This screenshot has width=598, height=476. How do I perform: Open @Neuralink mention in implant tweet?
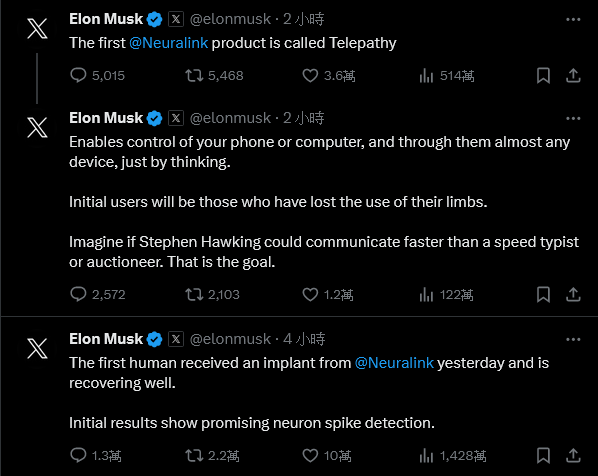[394, 363]
